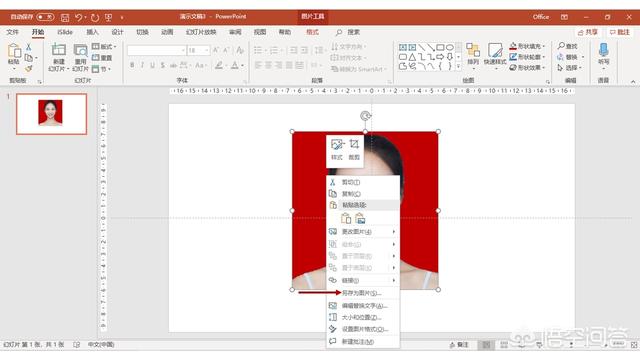
Task: Click the 批注 (Comments) button
Action: (x=620, y=32)
